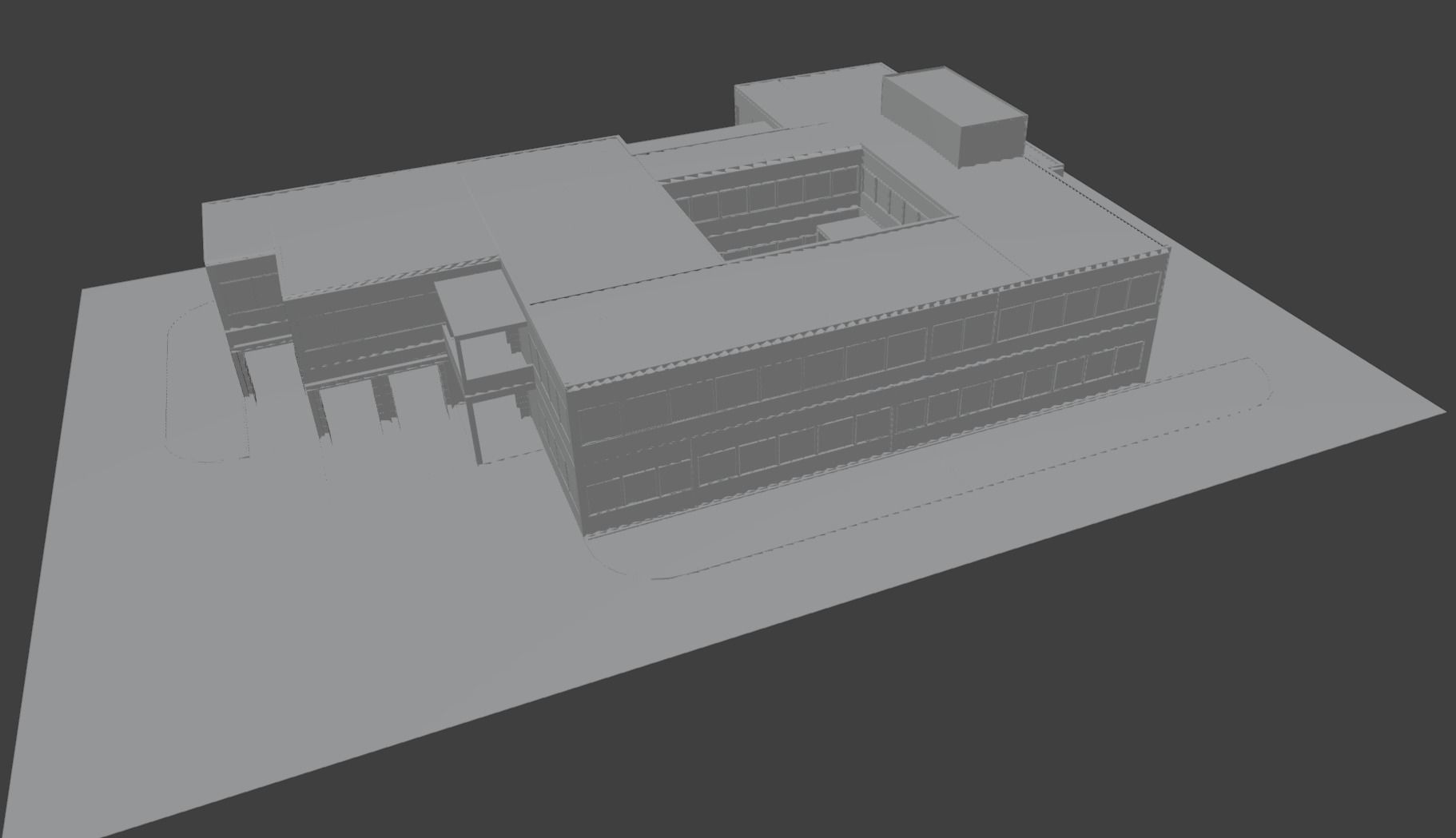Select the long front facade with windows
Viewport: 1456px width, 838px height.
pyautogui.click(x=869, y=391)
